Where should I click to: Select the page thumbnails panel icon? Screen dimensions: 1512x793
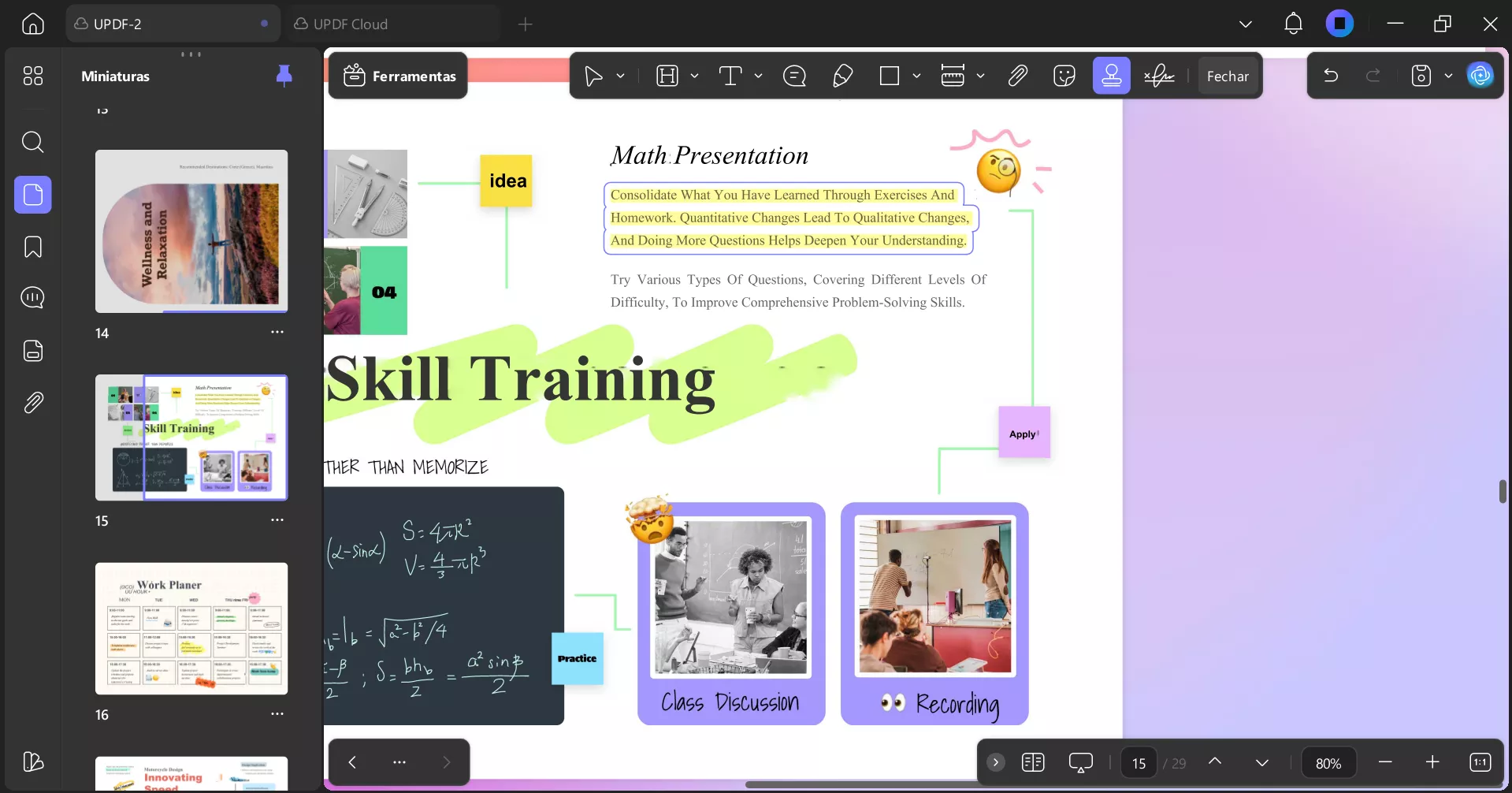33,195
